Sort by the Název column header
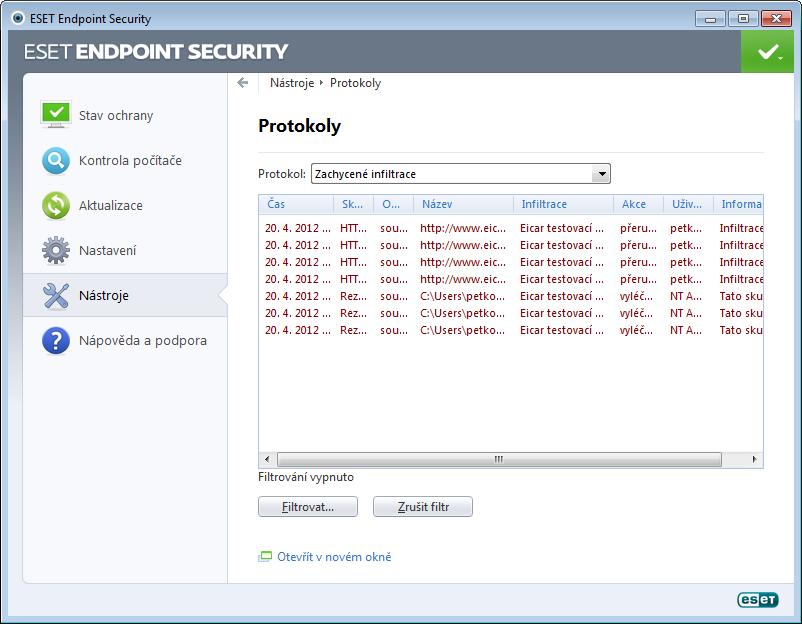This screenshot has width=802, height=624. [x=463, y=204]
